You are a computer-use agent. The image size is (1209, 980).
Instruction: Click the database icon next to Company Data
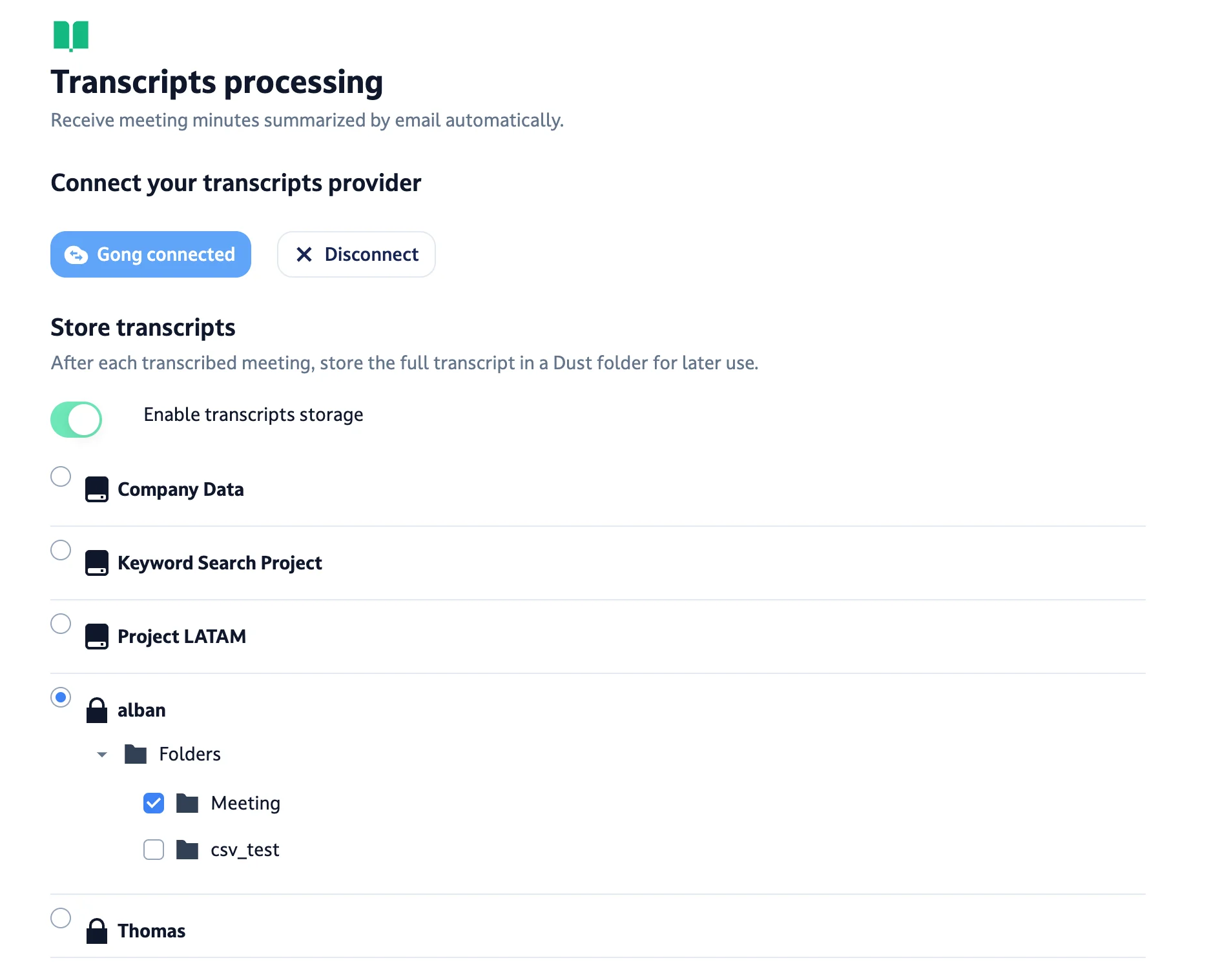point(97,489)
